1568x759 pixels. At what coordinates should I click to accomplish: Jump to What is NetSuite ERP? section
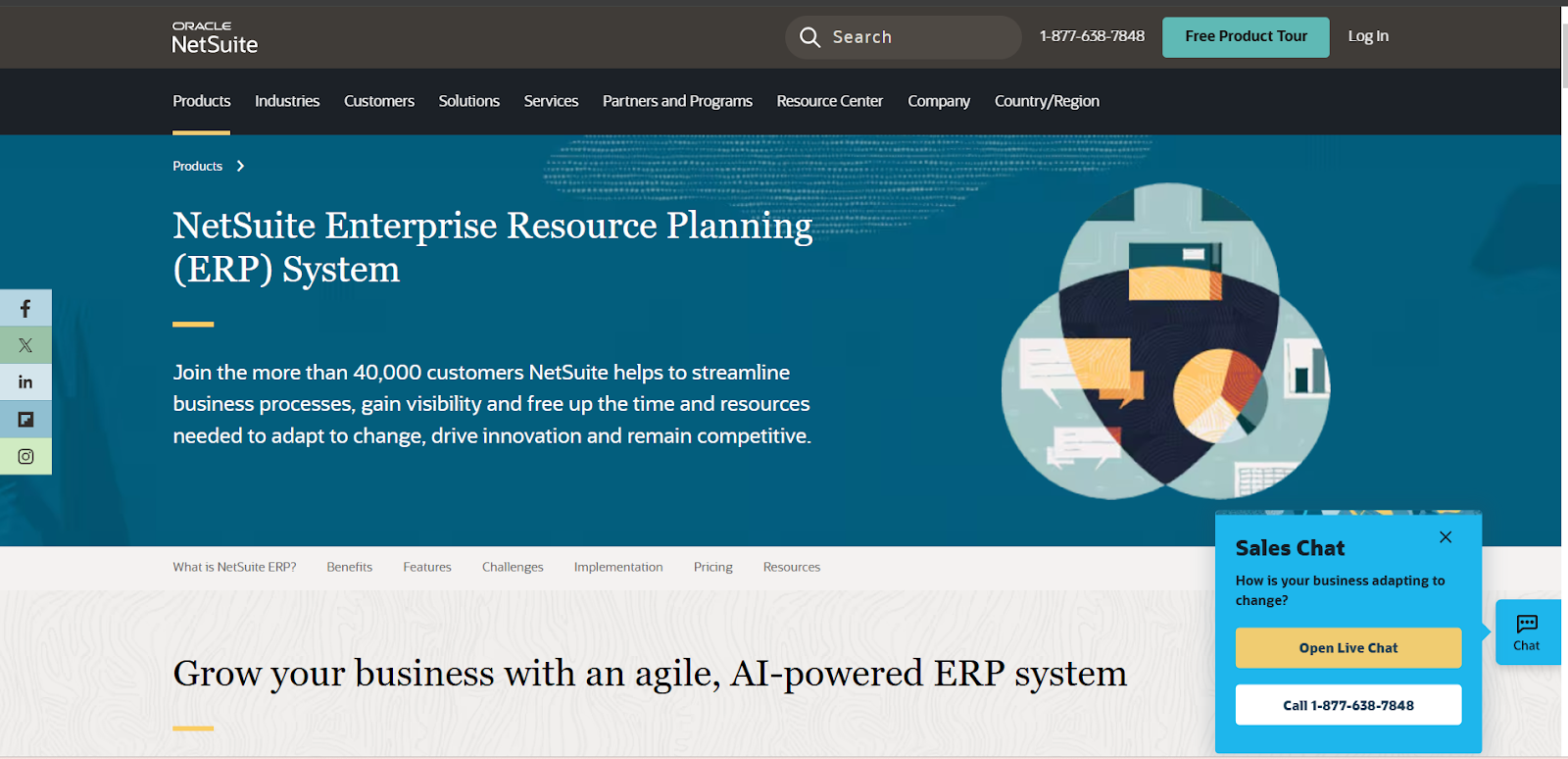click(234, 567)
